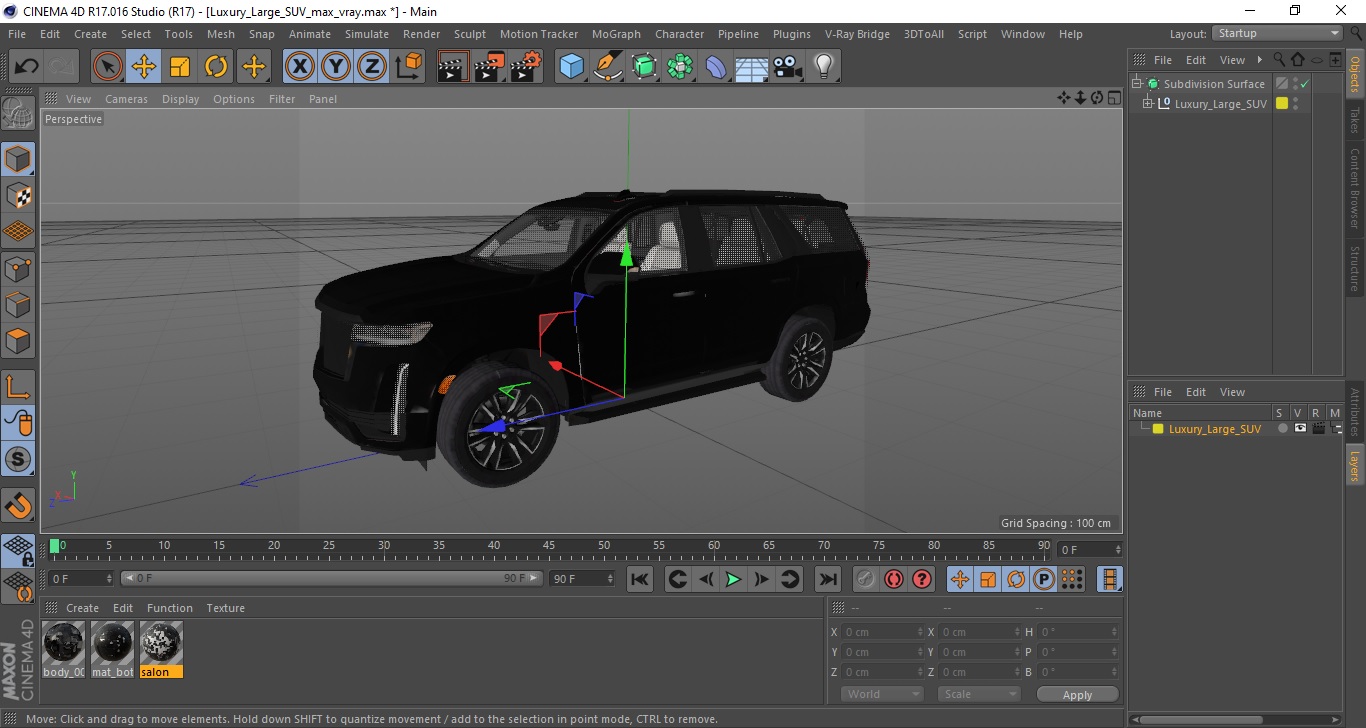Switch to Points mode

pos(18,268)
